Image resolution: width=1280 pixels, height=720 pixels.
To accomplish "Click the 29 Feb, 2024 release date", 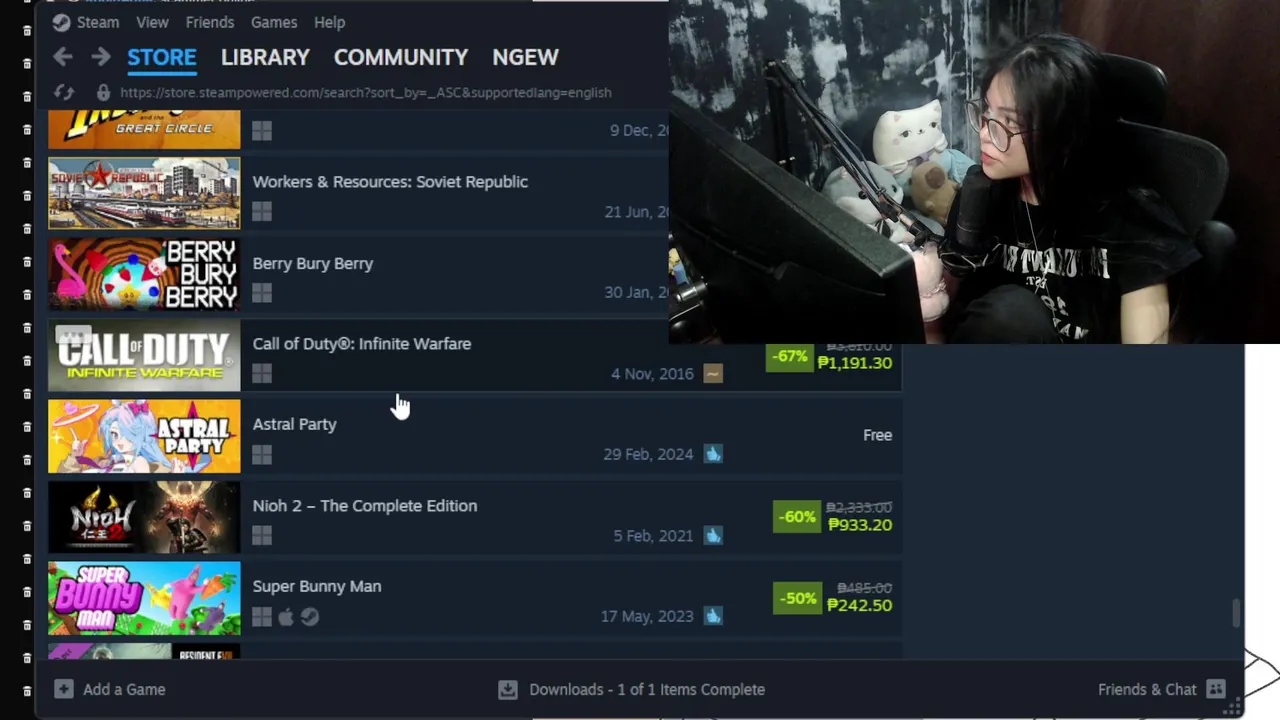I will click(x=648, y=454).
